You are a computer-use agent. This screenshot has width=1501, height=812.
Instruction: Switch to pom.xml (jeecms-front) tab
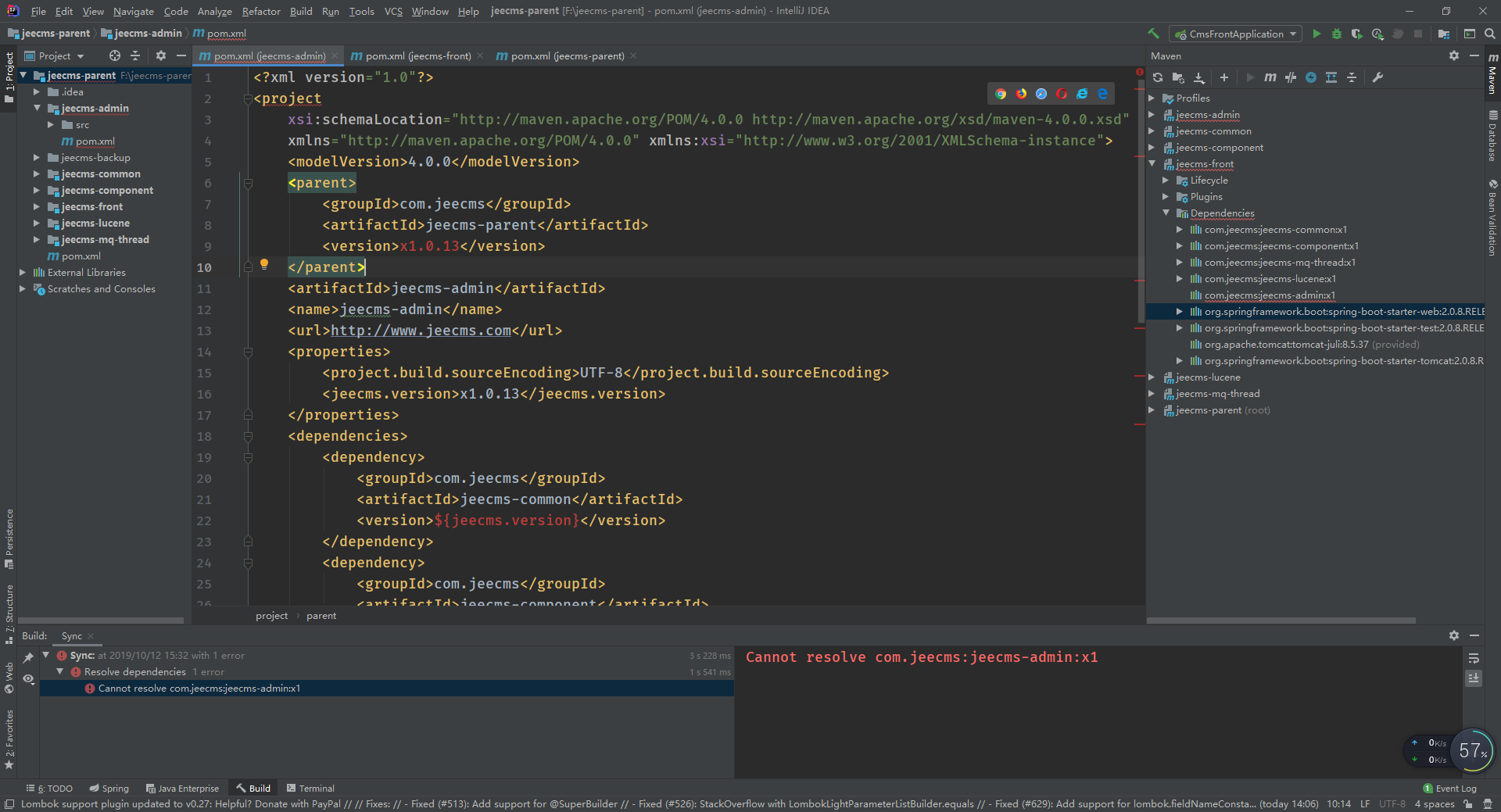point(417,56)
